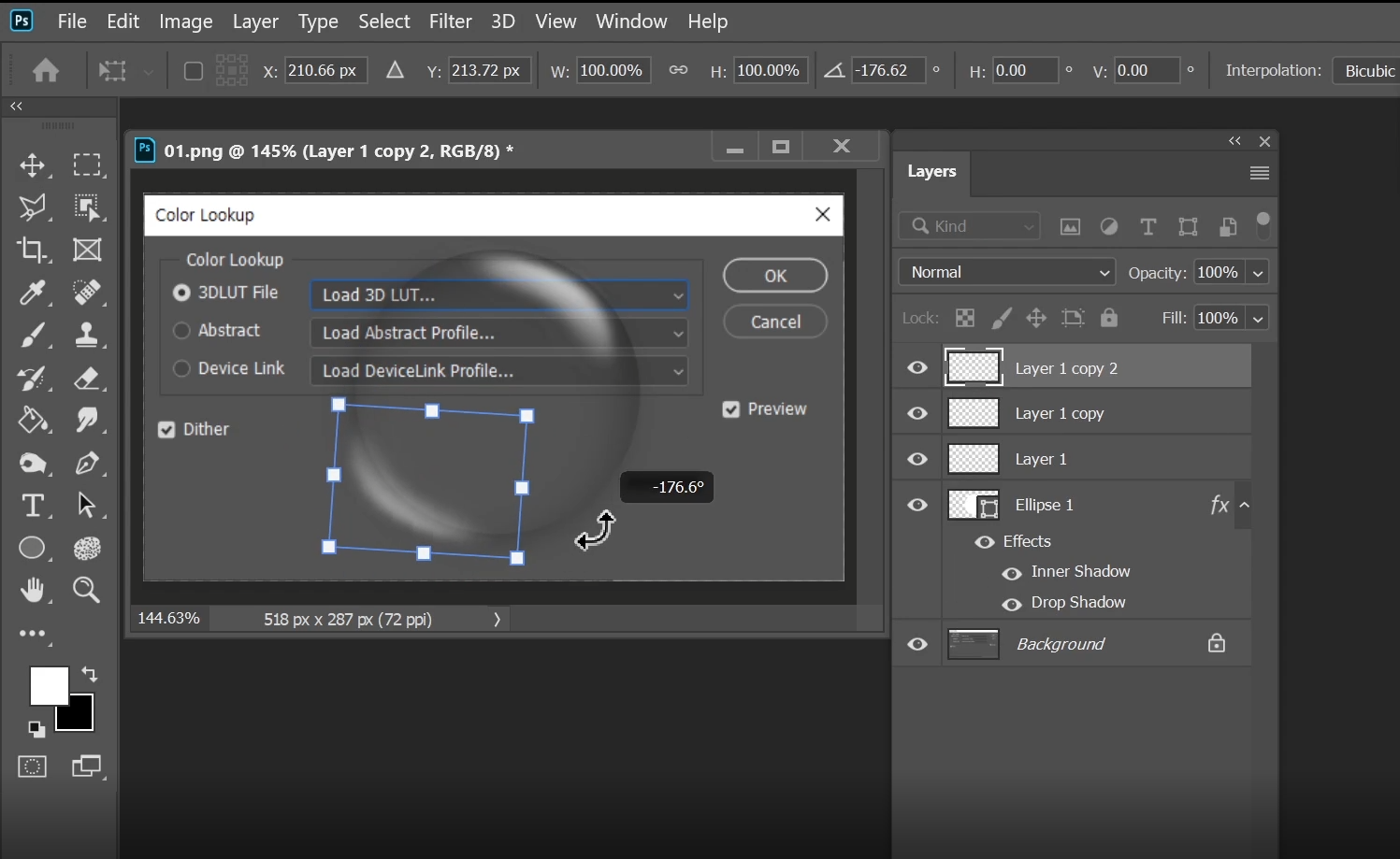Open the Load 3D LUT dropdown

tap(499, 295)
